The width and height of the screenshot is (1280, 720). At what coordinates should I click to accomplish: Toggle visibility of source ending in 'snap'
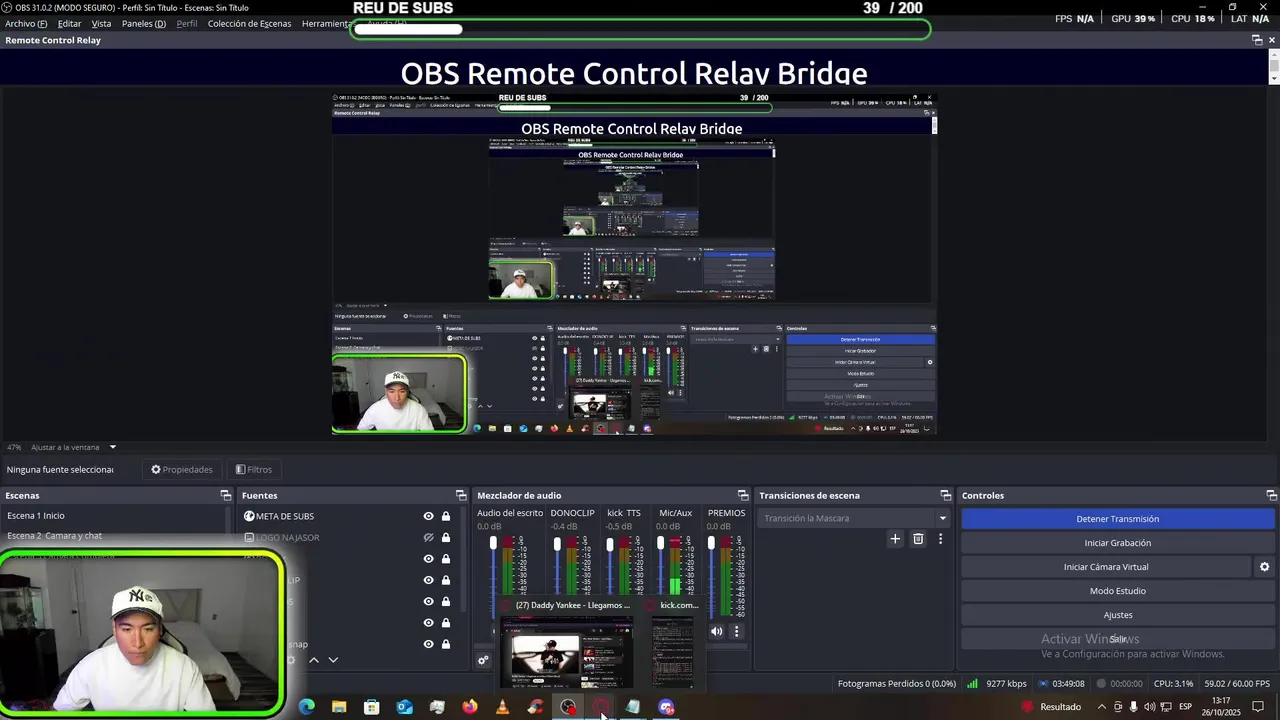(428, 644)
